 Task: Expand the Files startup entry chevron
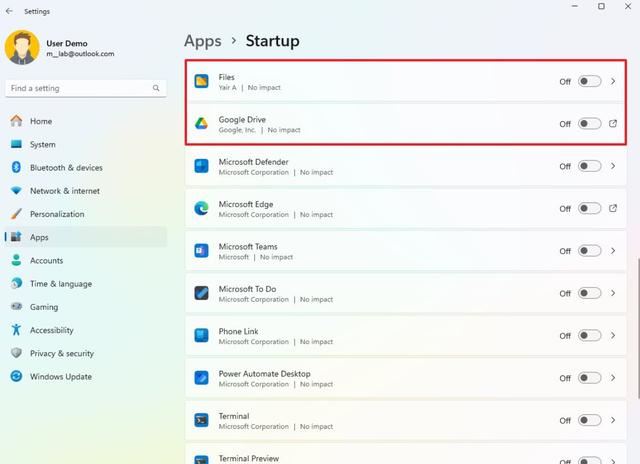pos(613,82)
